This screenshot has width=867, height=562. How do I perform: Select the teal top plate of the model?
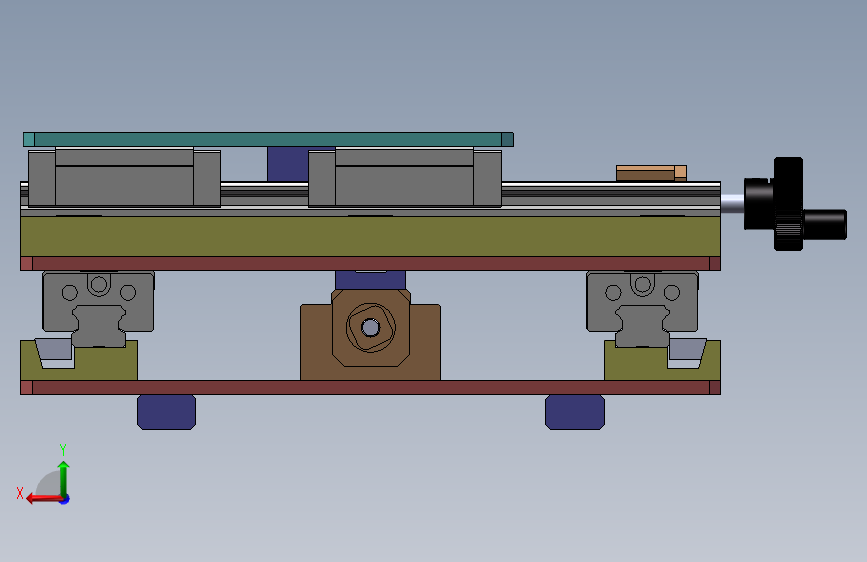point(268,139)
